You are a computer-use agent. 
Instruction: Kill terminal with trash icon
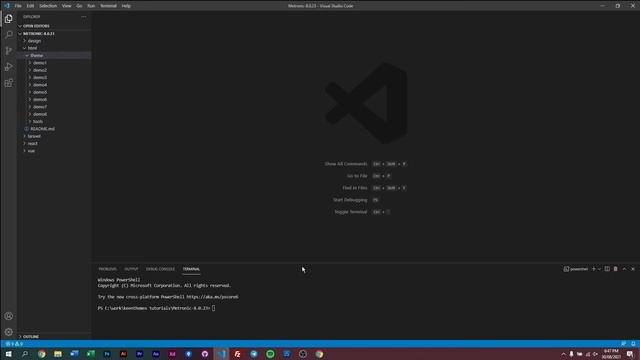616,269
